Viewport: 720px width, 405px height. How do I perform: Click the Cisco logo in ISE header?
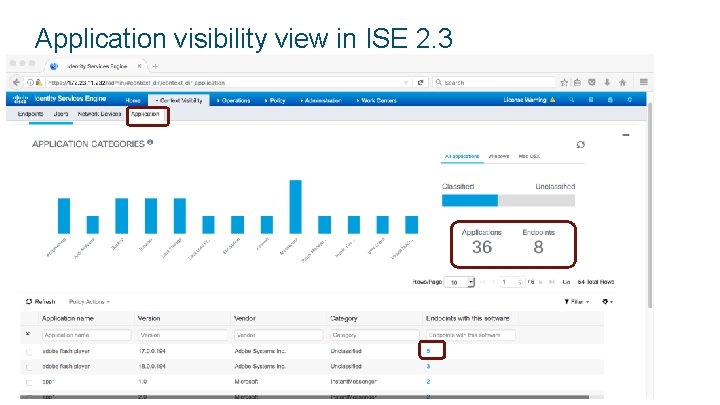click(x=20, y=99)
